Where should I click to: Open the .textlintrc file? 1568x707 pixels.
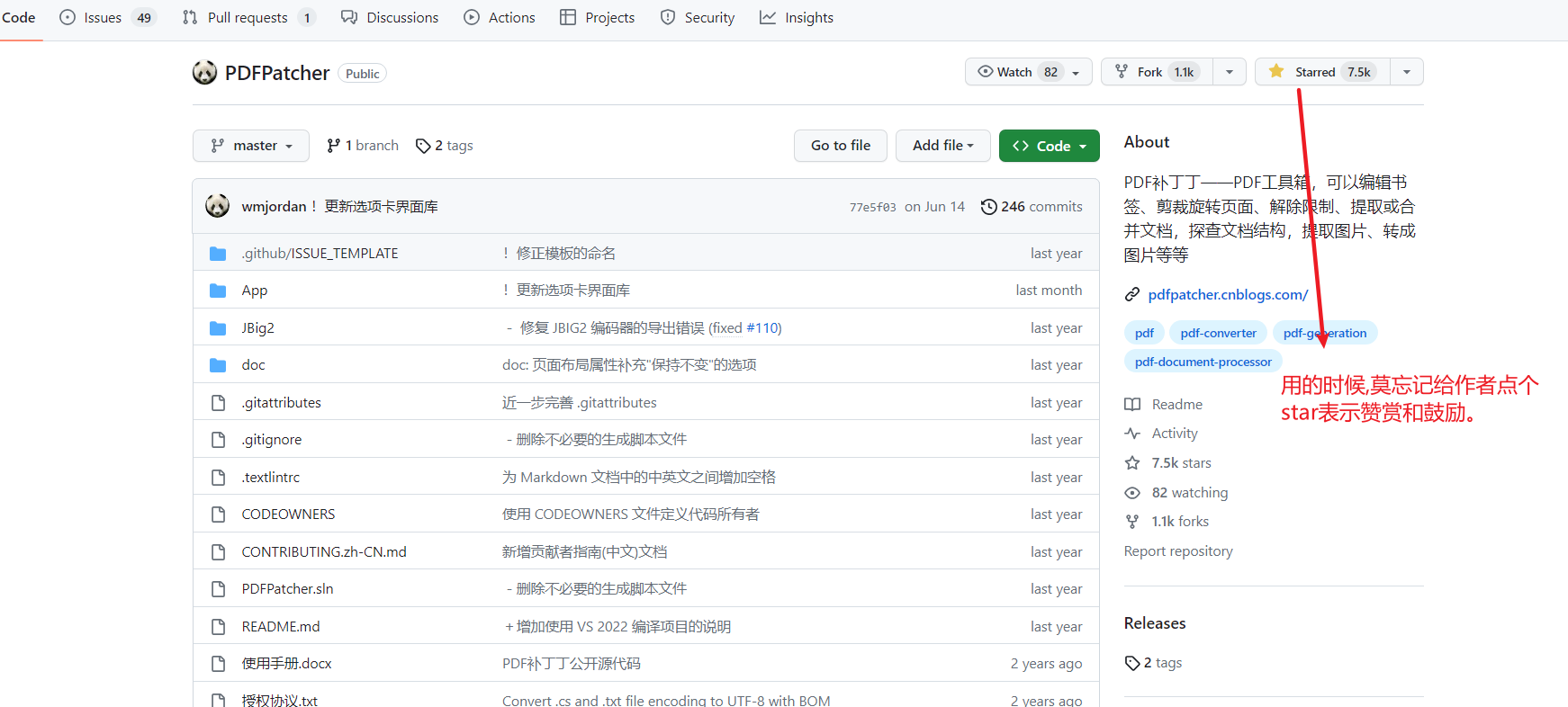[x=271, y=478]
